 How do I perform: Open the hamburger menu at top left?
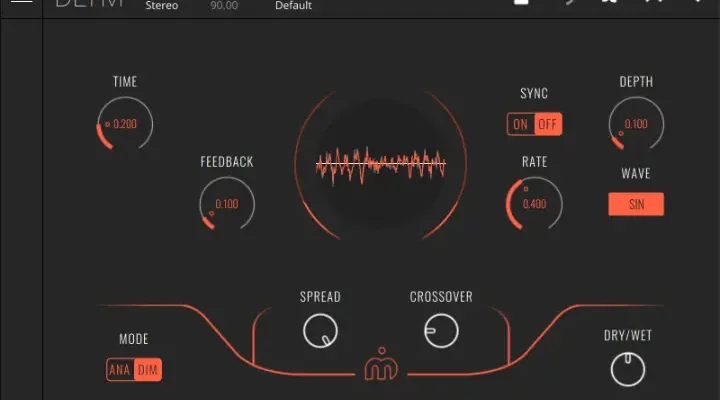(21, 3)
